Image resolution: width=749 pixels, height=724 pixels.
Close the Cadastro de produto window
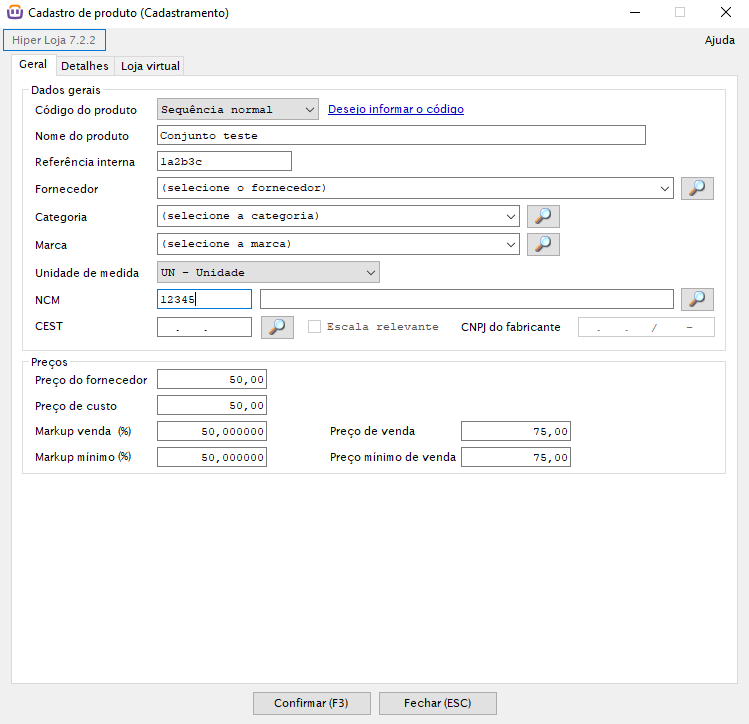pos(726,12)
